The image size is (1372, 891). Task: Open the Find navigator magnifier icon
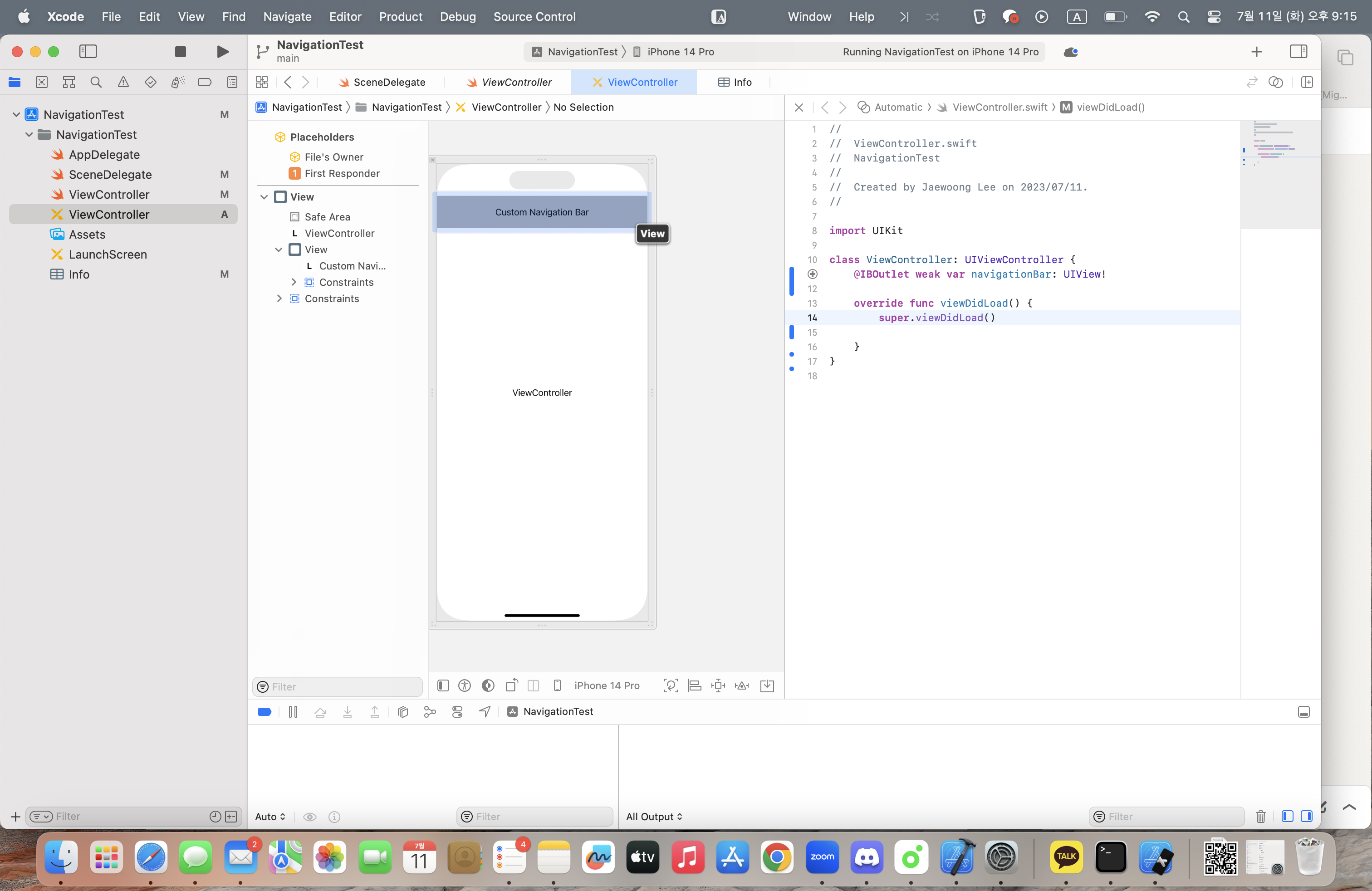tap(96, 83)
